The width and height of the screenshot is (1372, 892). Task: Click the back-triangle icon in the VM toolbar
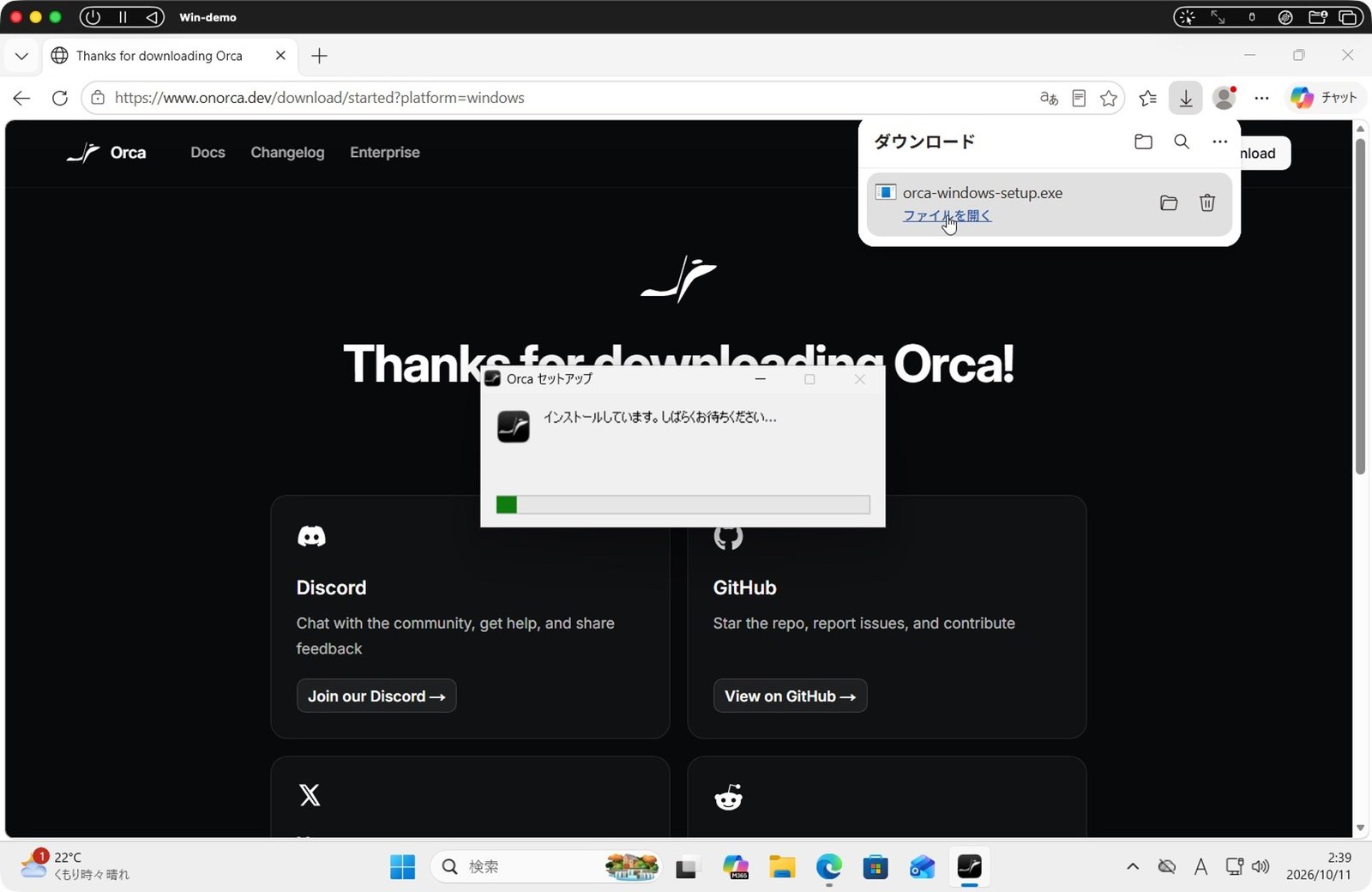coord(152,17)
